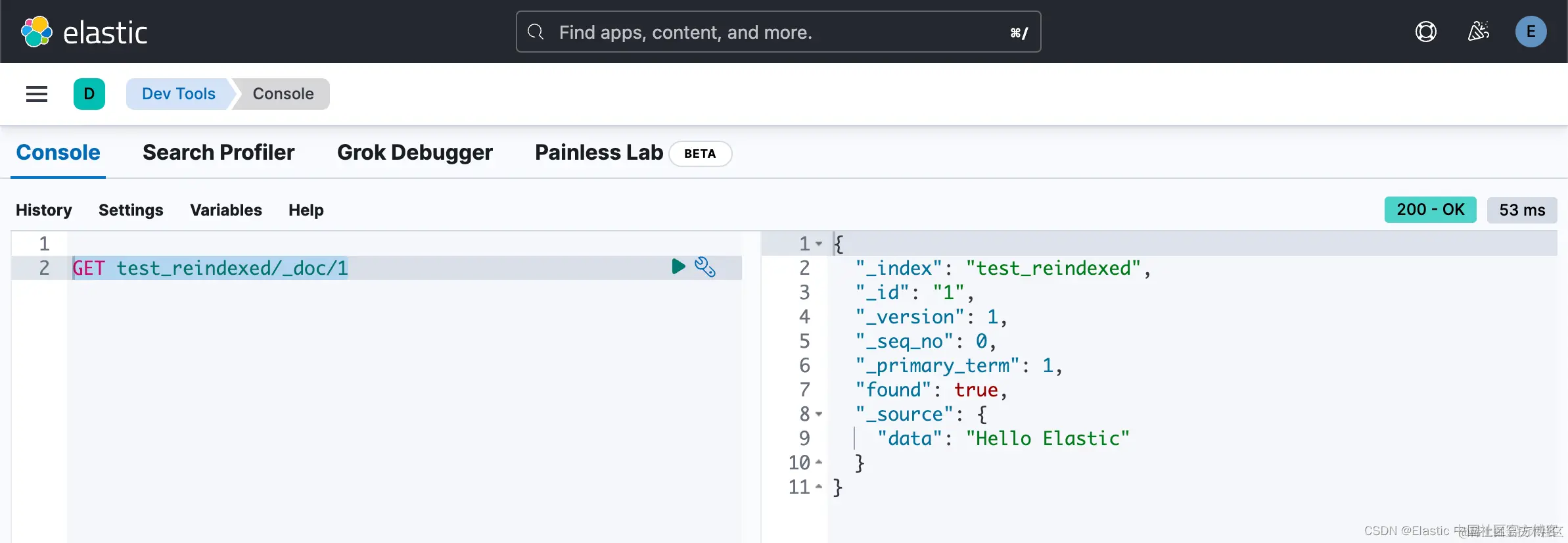Open the console History
Image resolution: width=1568 pixels, height=543 pixels.
pos(44,210)
